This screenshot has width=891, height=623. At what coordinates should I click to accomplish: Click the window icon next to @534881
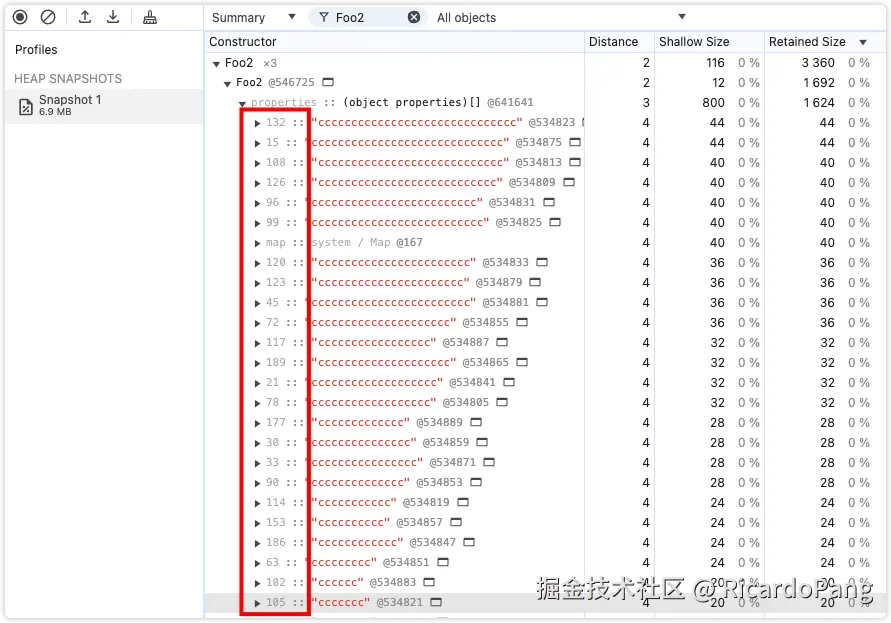[542, 302]
